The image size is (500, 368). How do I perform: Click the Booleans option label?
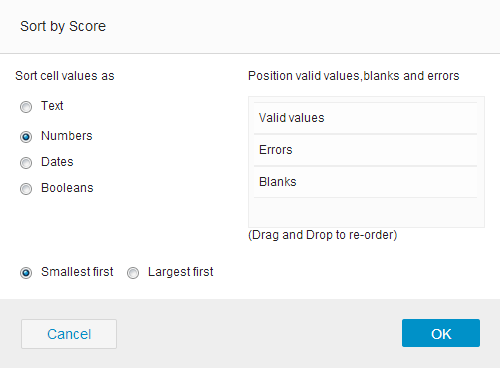pyautogui.click(x=67, y=188)
